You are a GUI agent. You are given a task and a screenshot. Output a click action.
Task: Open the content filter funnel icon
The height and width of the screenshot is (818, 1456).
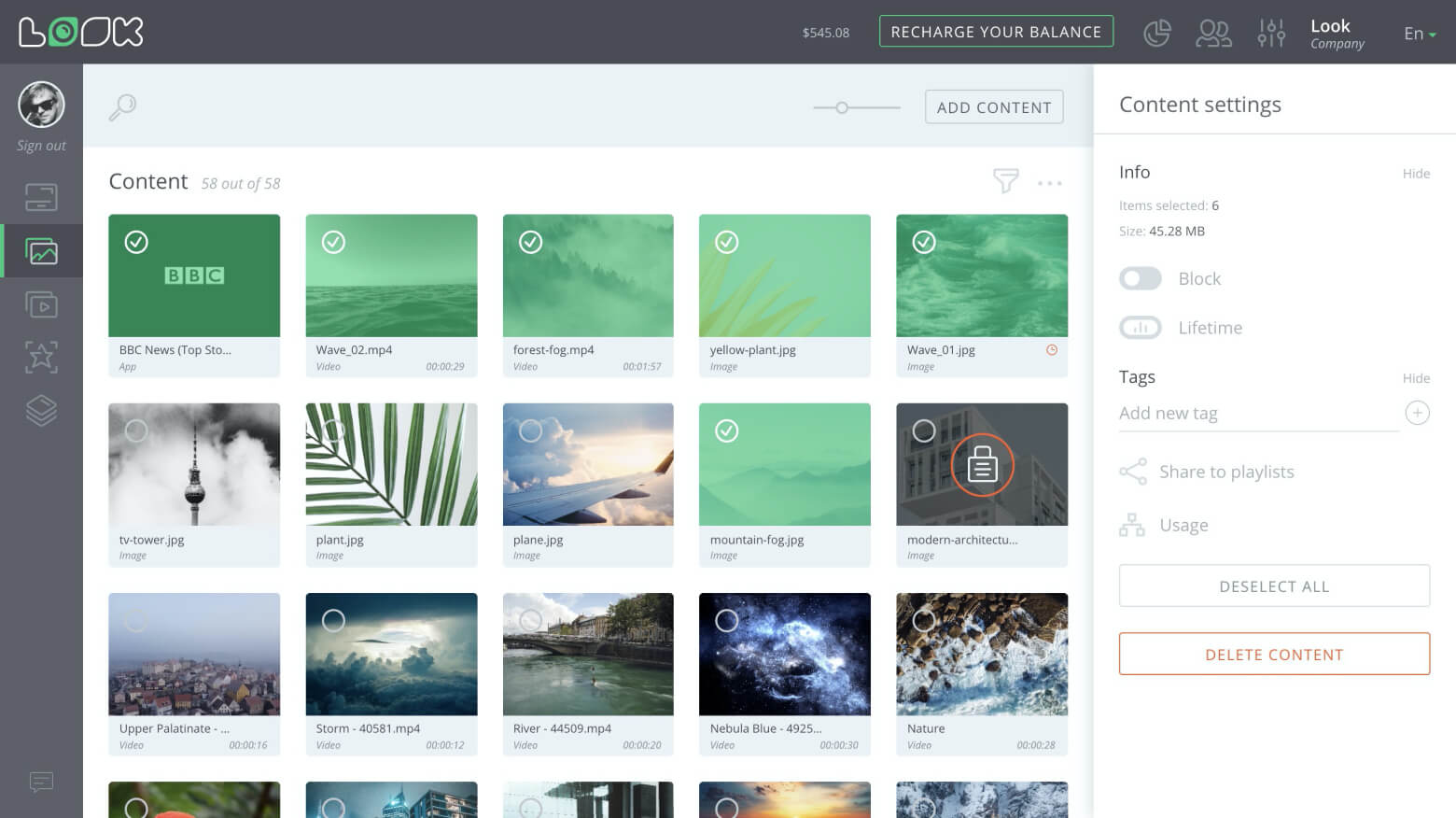pos(1005,180)
